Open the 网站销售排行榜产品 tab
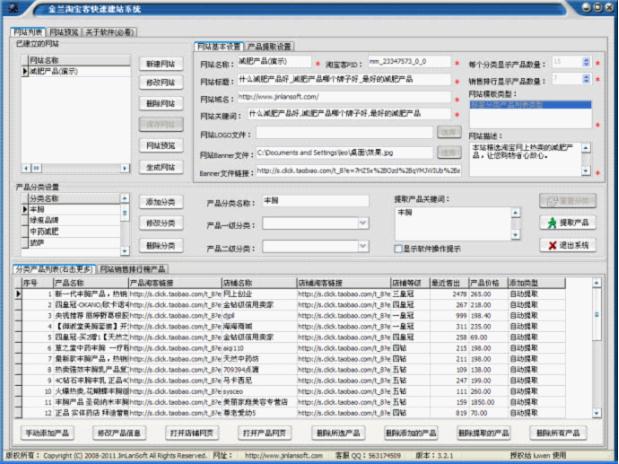This screenshot has width=619, height=464. pos(133,269)
